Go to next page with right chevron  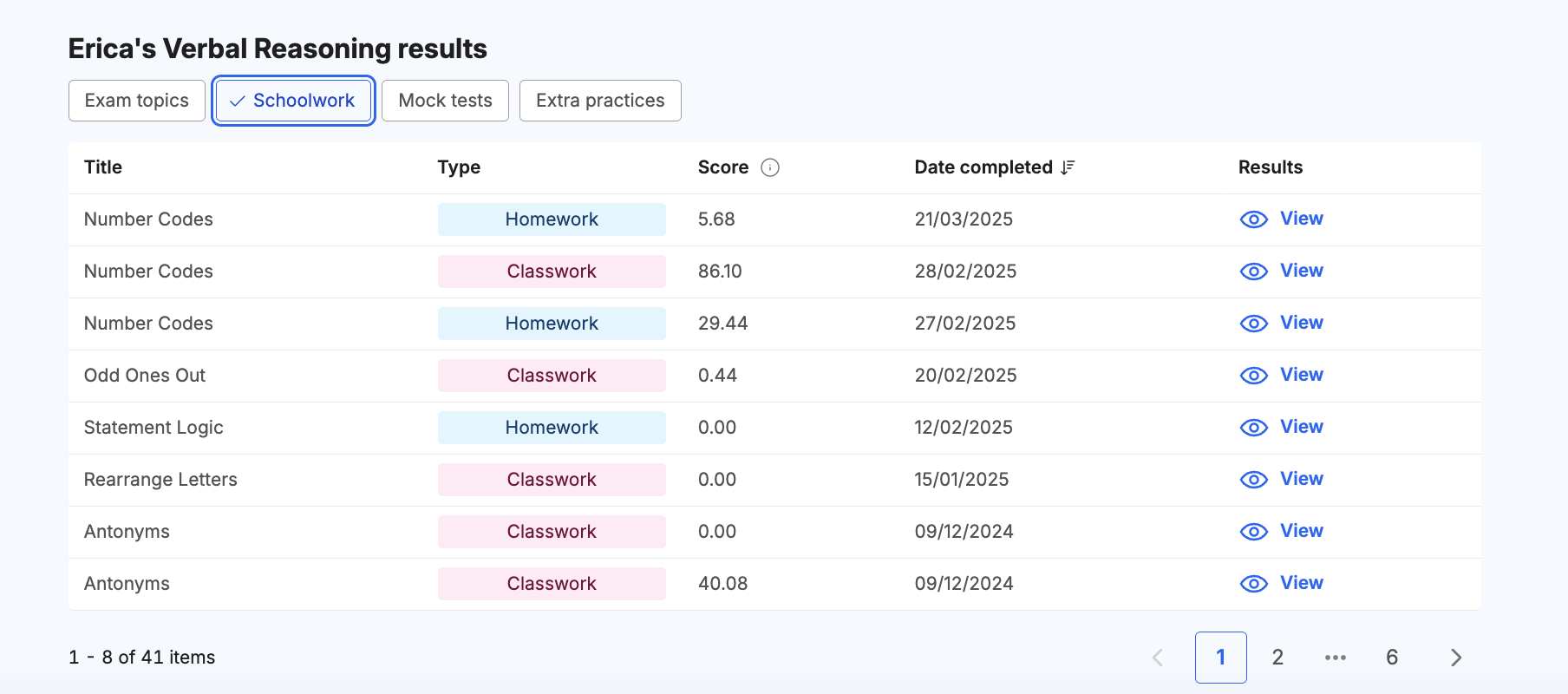point(1455,658)
